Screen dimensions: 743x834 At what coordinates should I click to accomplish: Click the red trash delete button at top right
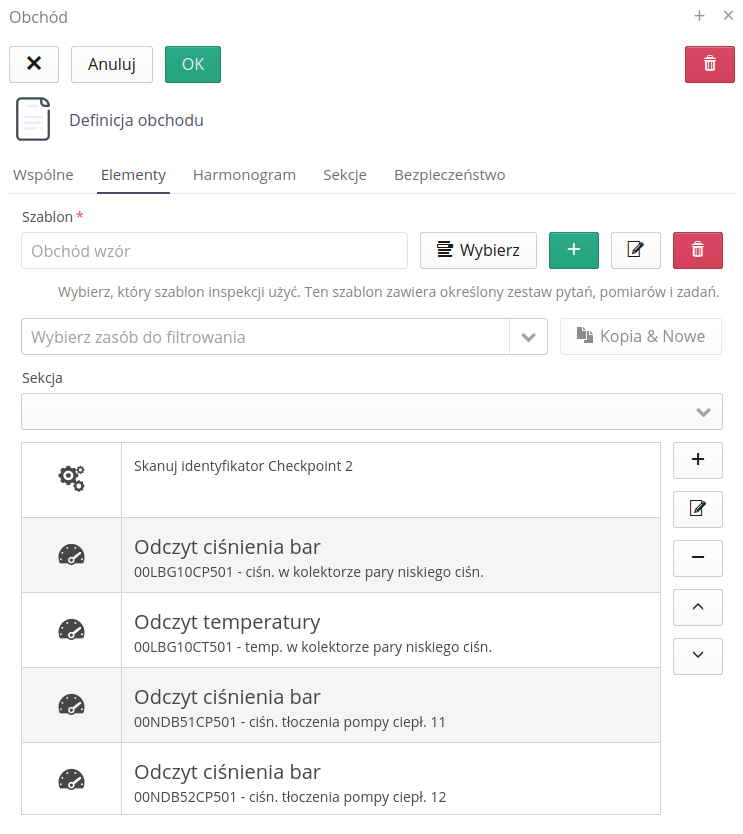[709, 64]
